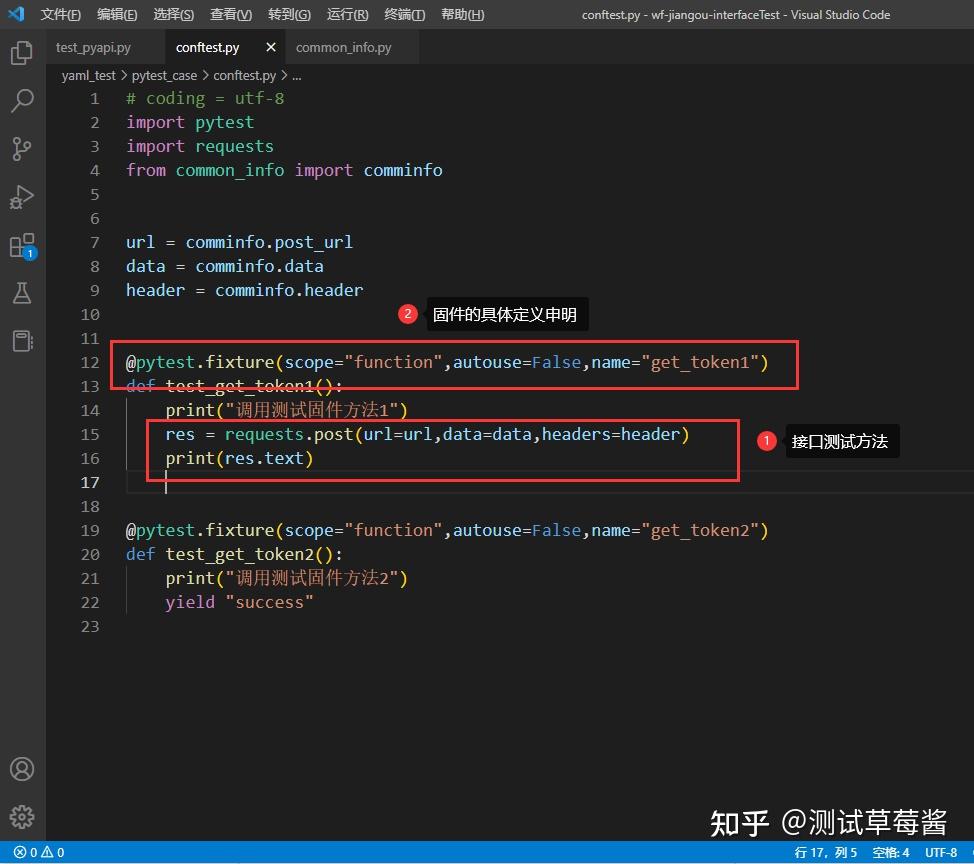
Task: Open the Accounts menu icon
Action: tap(22, 769)
